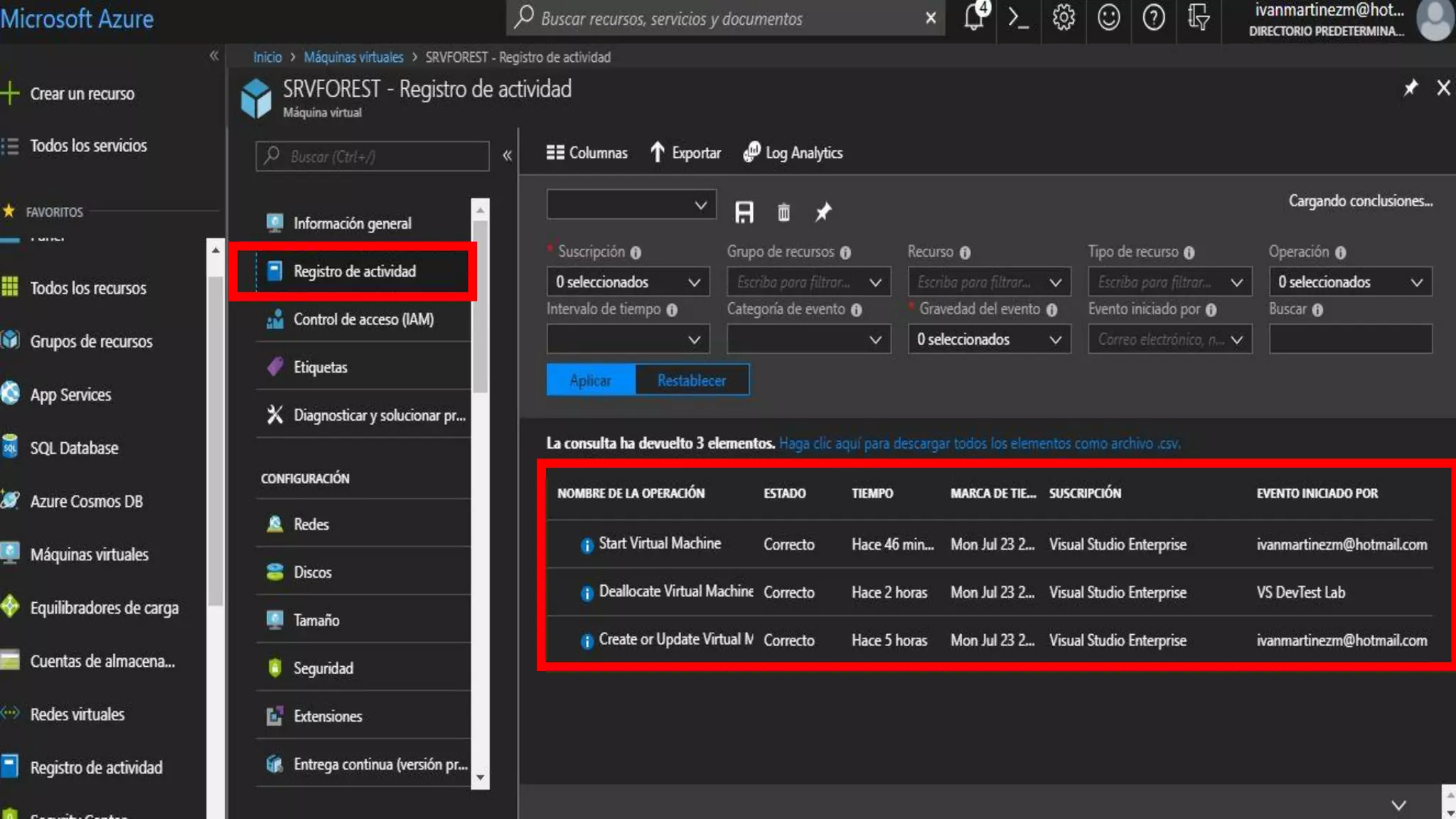
Task: Open Gravedad del evento dropdown
Action: coord(988,340)
